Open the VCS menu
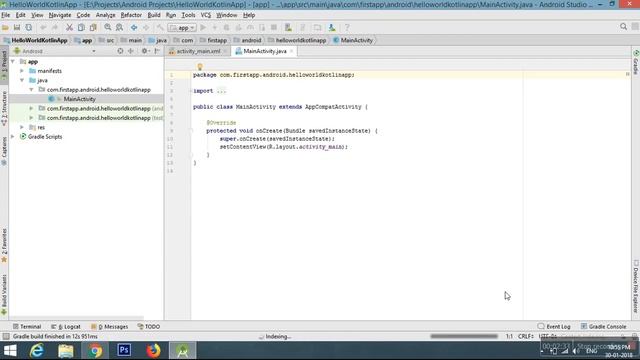640x360 pixels. tap(206, 15)
